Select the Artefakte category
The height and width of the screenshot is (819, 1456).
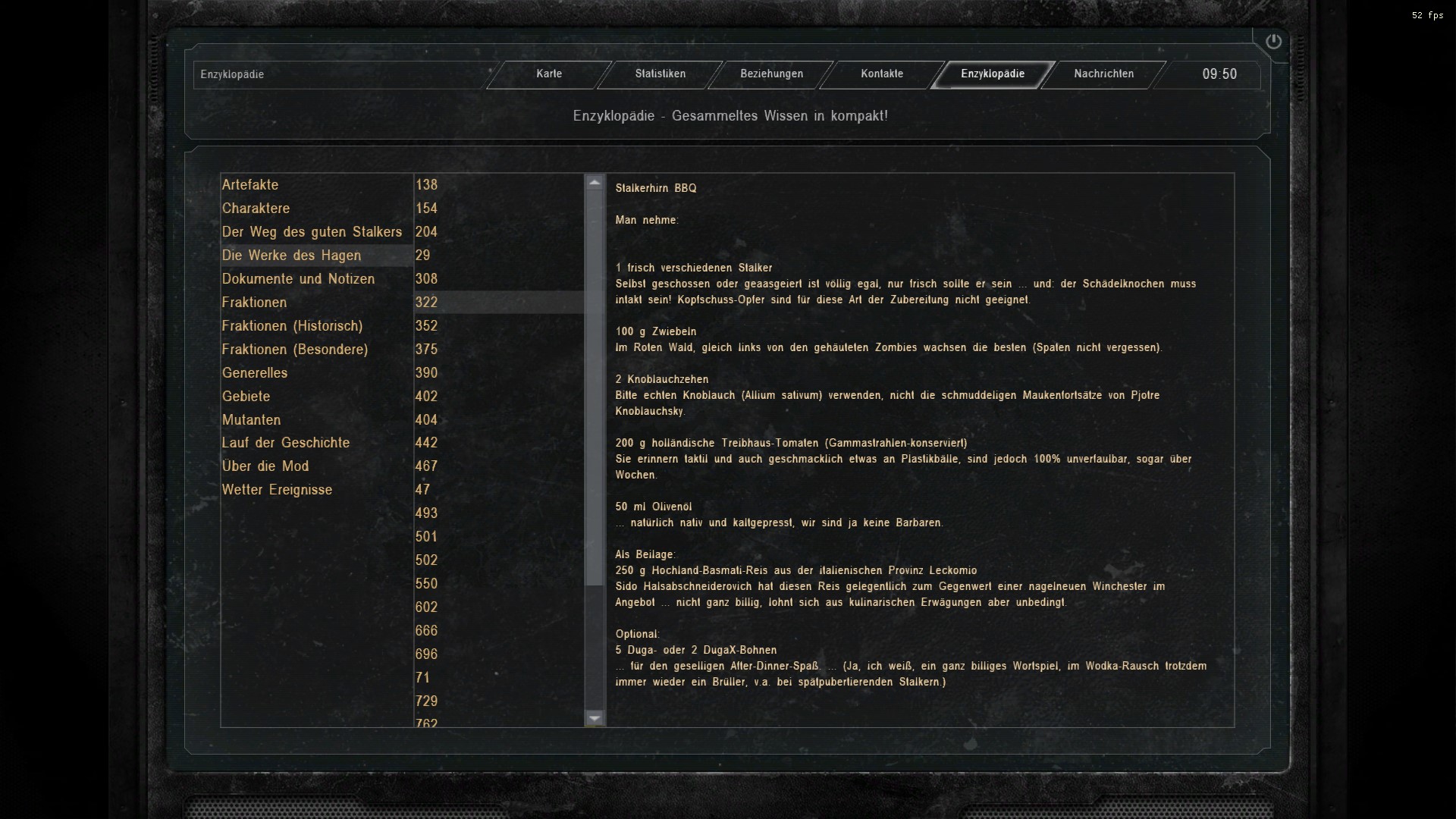coord(250,185)
